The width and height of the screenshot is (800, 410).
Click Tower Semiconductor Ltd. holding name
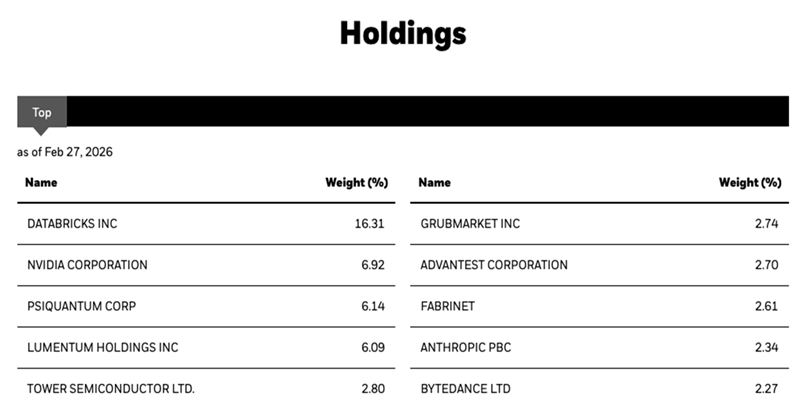tap(111, 388)
